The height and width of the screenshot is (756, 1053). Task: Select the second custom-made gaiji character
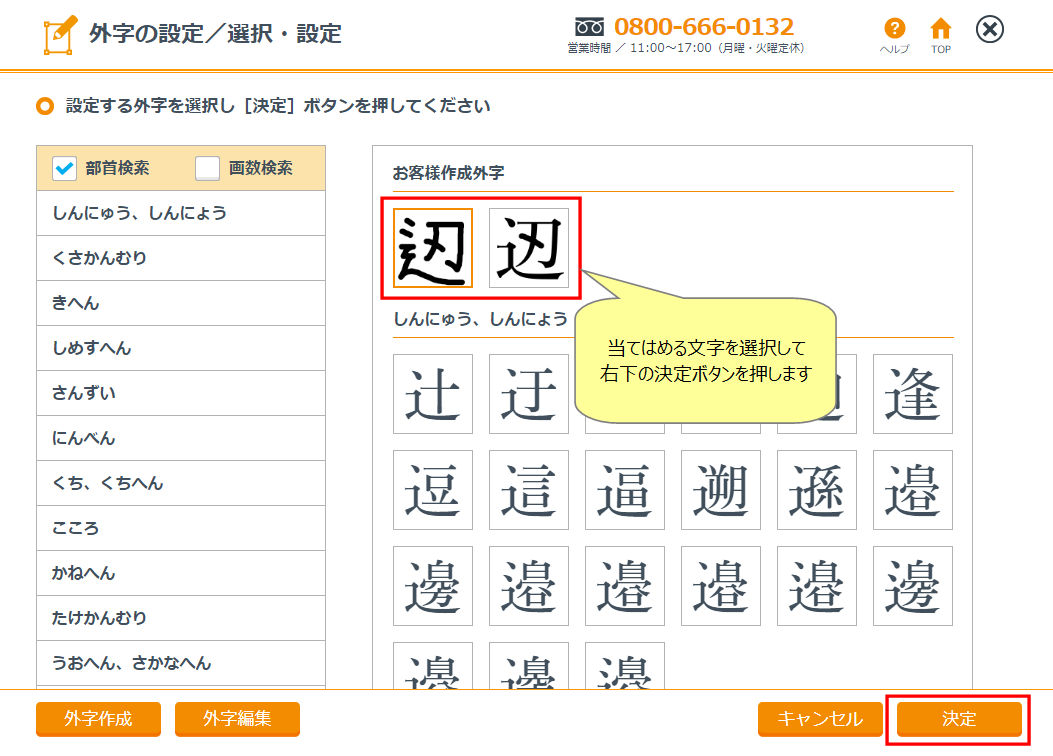pos(529,248)
